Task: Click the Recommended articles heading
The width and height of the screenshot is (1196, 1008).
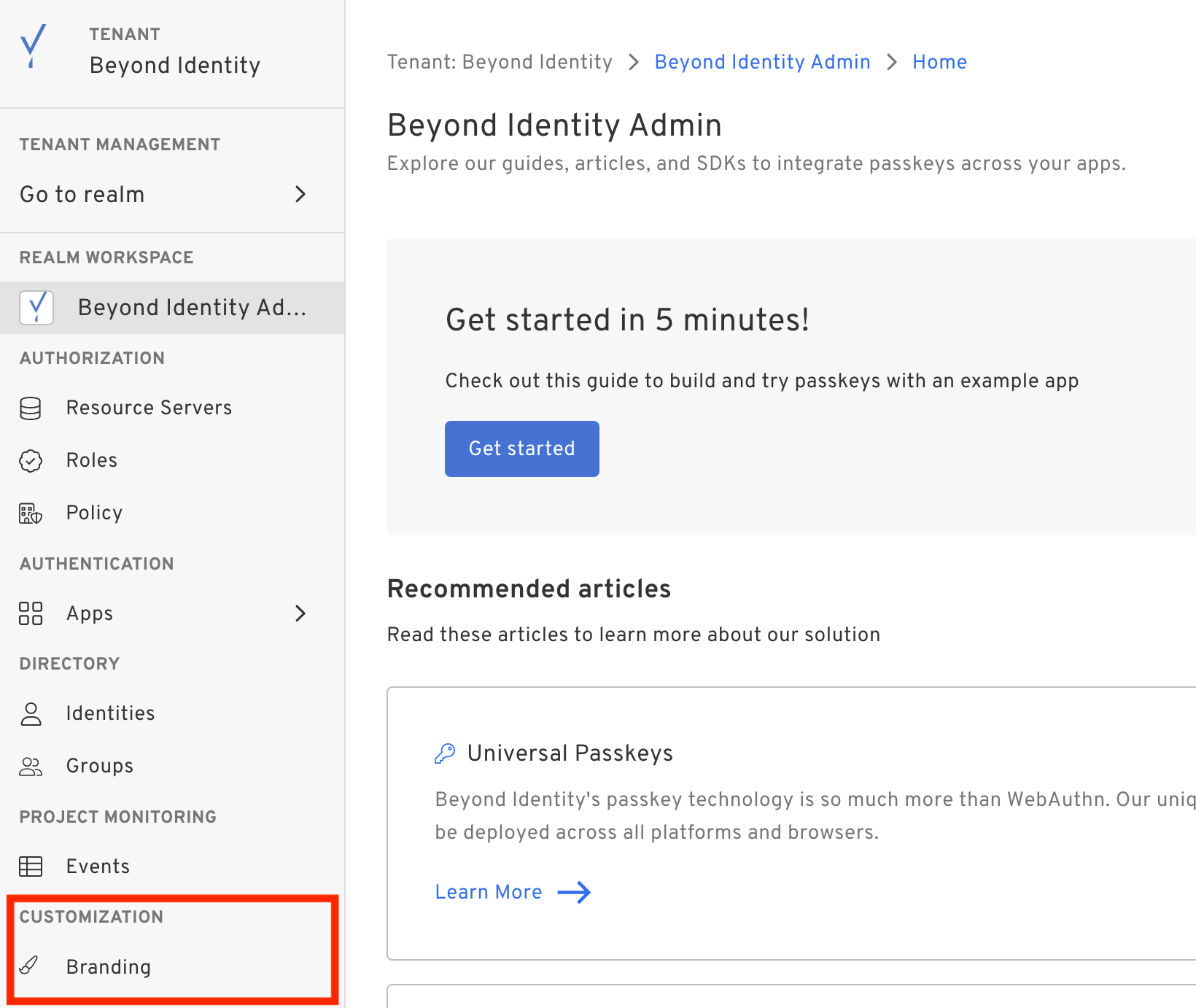Action: [x=529, y=589]
